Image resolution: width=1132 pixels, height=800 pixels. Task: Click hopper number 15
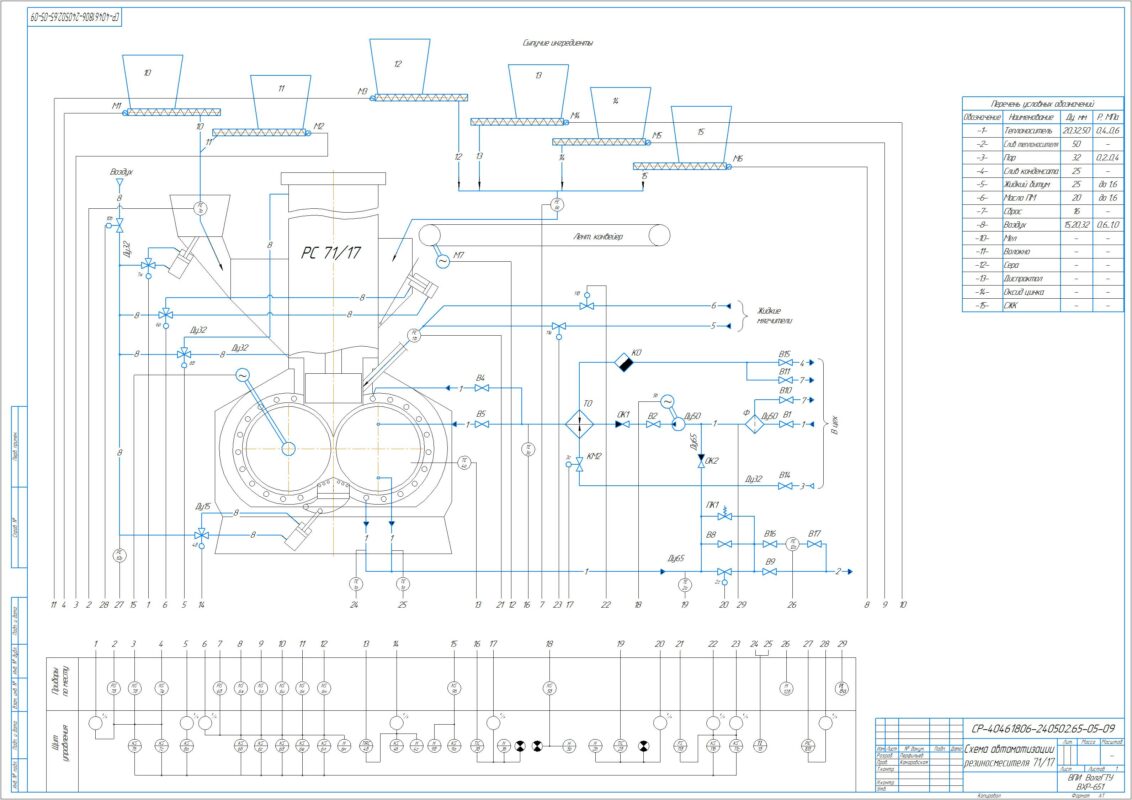pyautogui.click(x=701, y=134)
